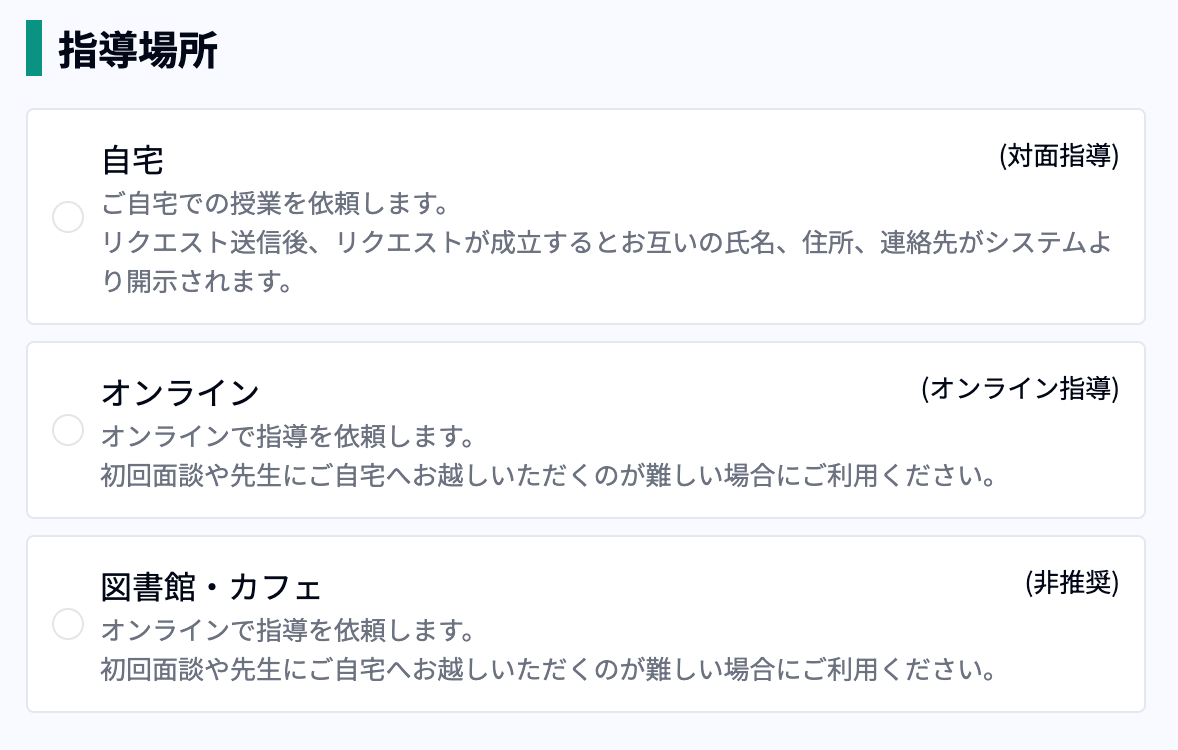Screen dimensions: 1178x750
Task: Click the 図書館・カフェ option title
Action: click(211, 586)
